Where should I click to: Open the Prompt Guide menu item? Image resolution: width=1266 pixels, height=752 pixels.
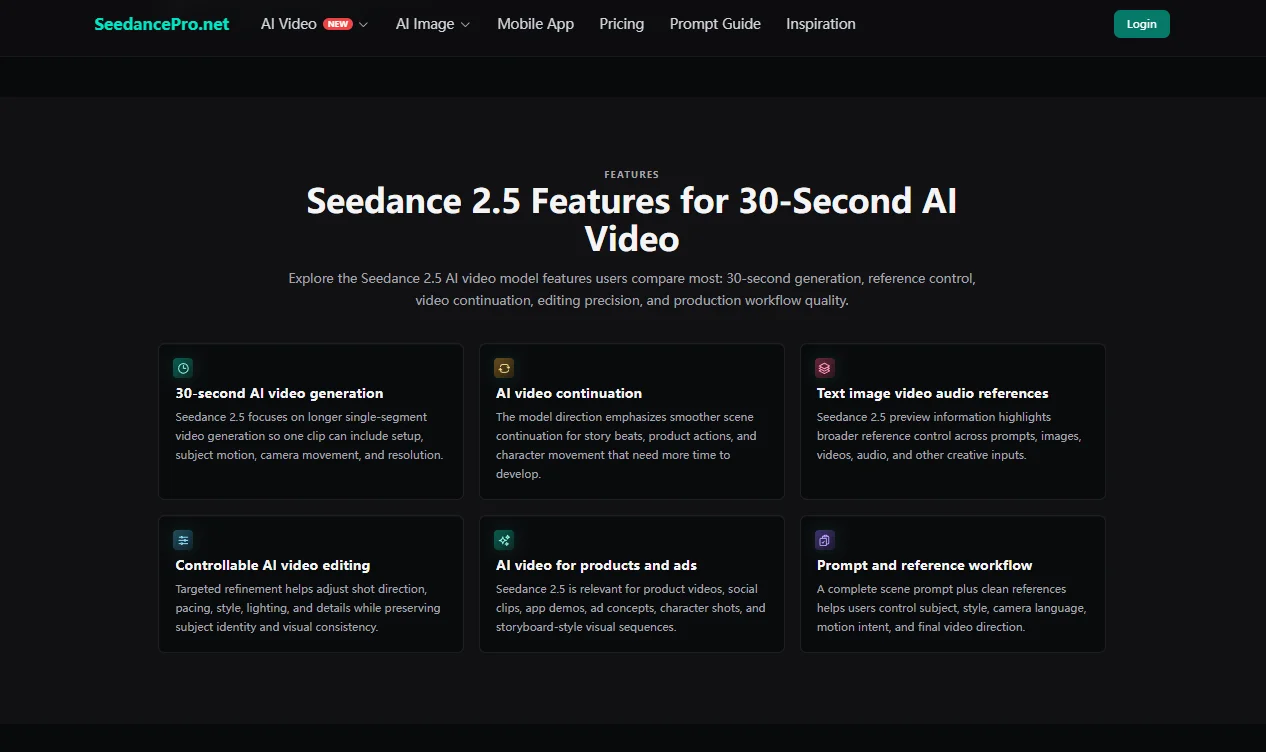715,24
